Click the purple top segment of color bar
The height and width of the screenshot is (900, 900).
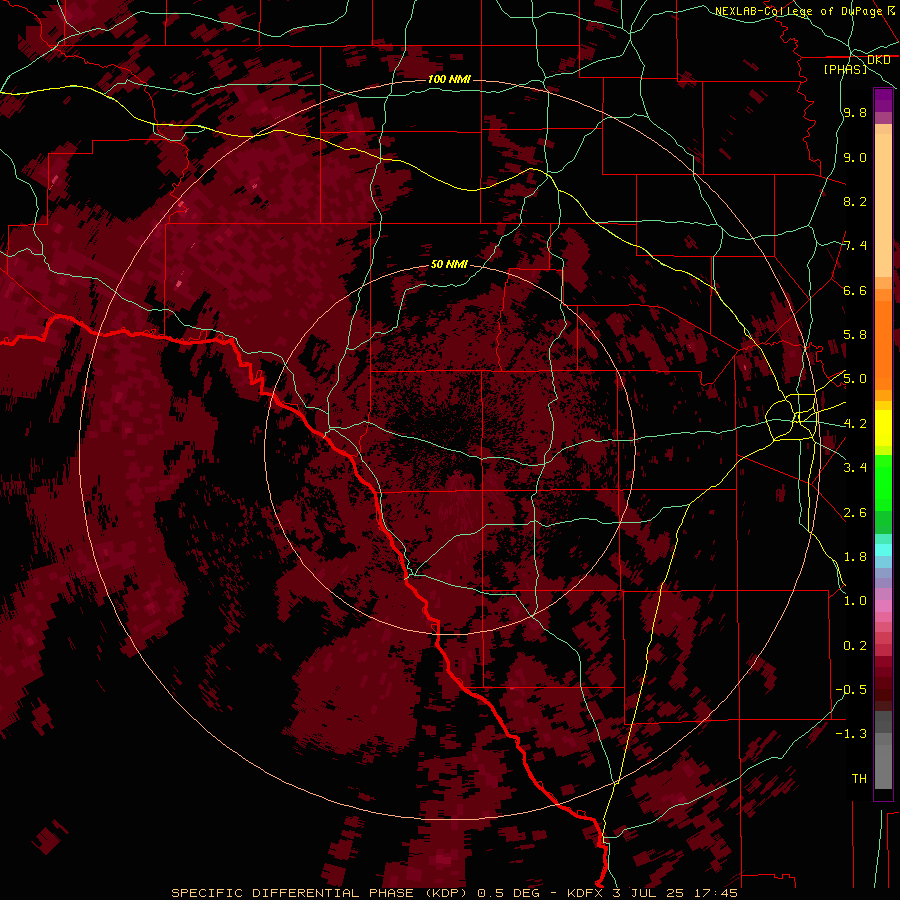pyautogui.click(x=883, y=100)
